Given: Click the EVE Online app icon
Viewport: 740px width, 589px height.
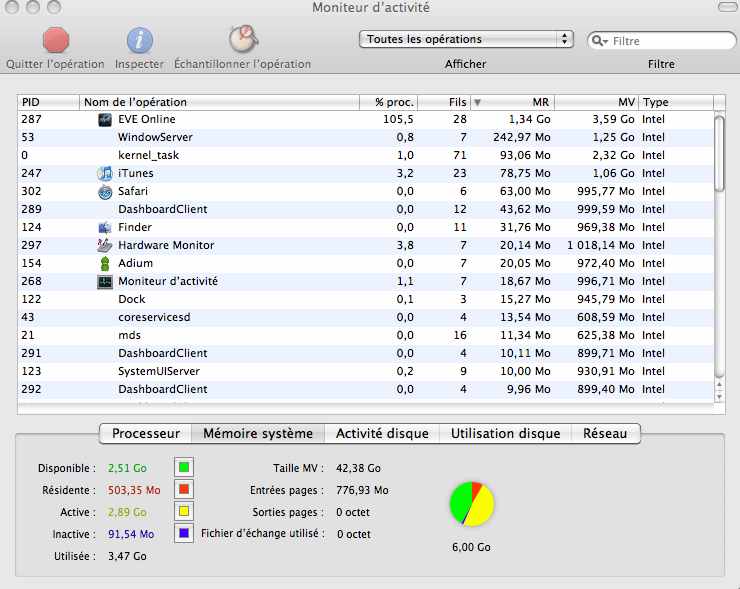Looking at the screenshot, I should (105, 119).
